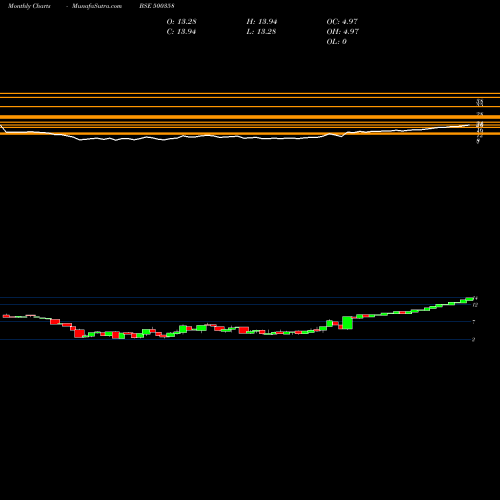Click the 'OH: 4.97' readout
Screen dimensions: 500x500
click(342, 32)
